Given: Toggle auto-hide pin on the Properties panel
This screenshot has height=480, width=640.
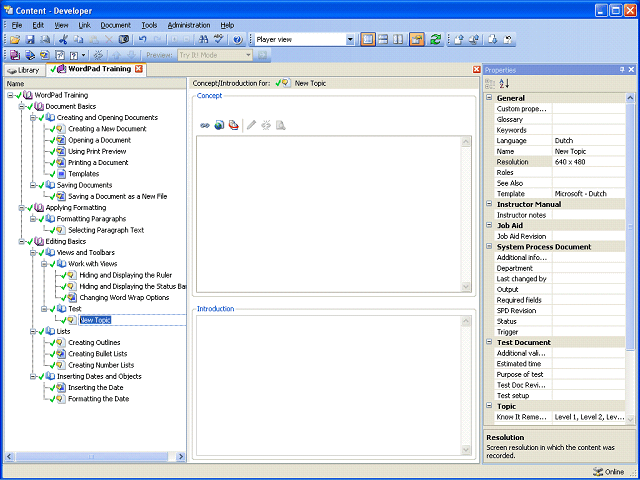Looking at the screenshot, I should tap(622, 70).
